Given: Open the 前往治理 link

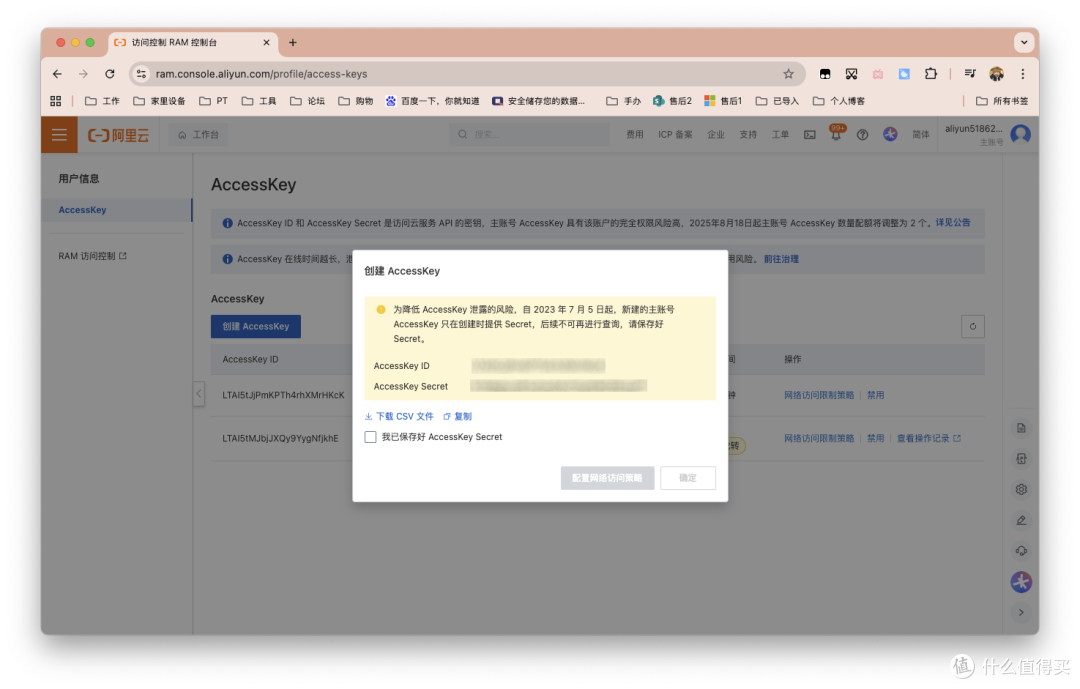Looking at the screenshot, I should [x=781, y=259].
